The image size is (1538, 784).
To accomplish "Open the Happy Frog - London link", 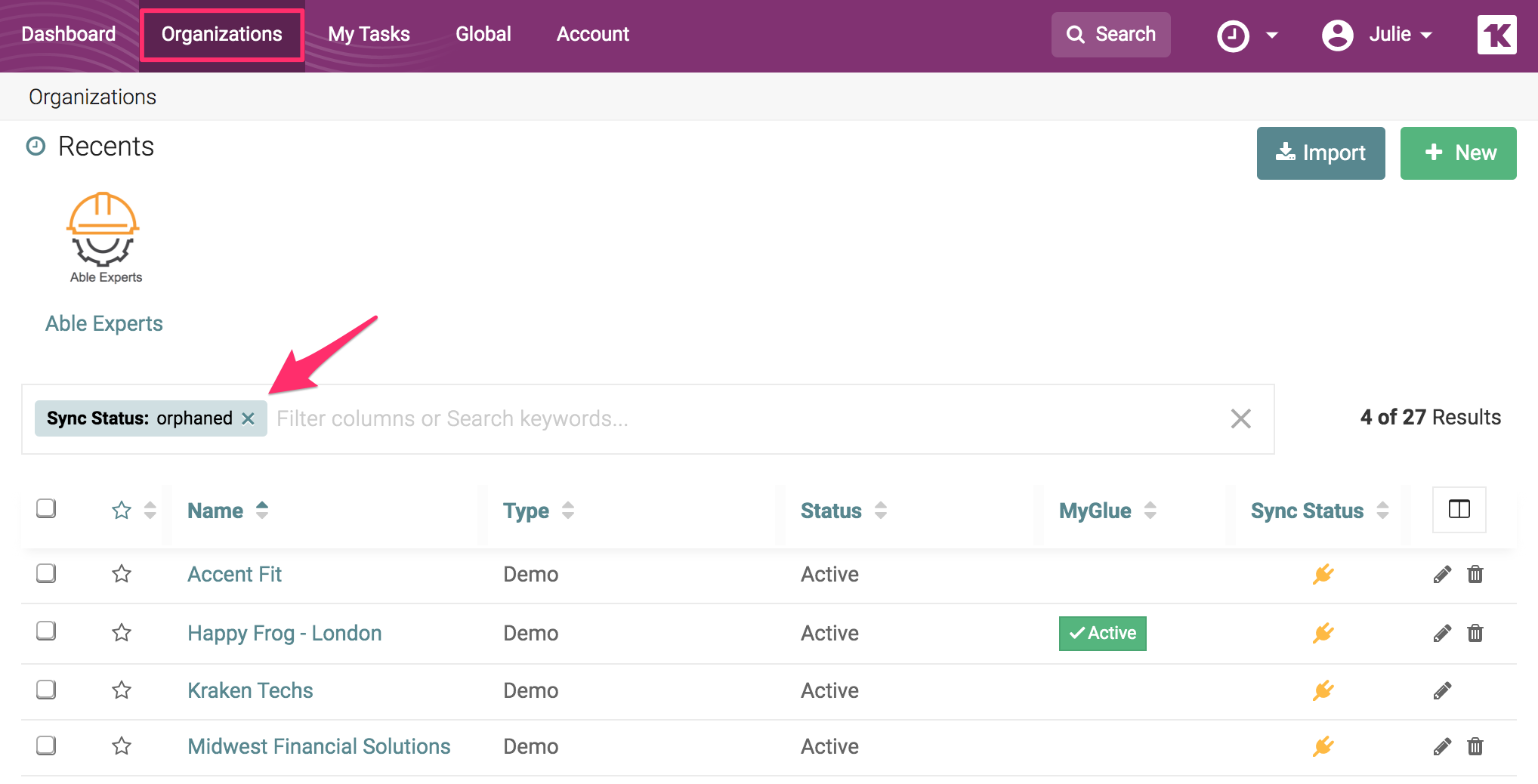I will click(x=285, y=633).
